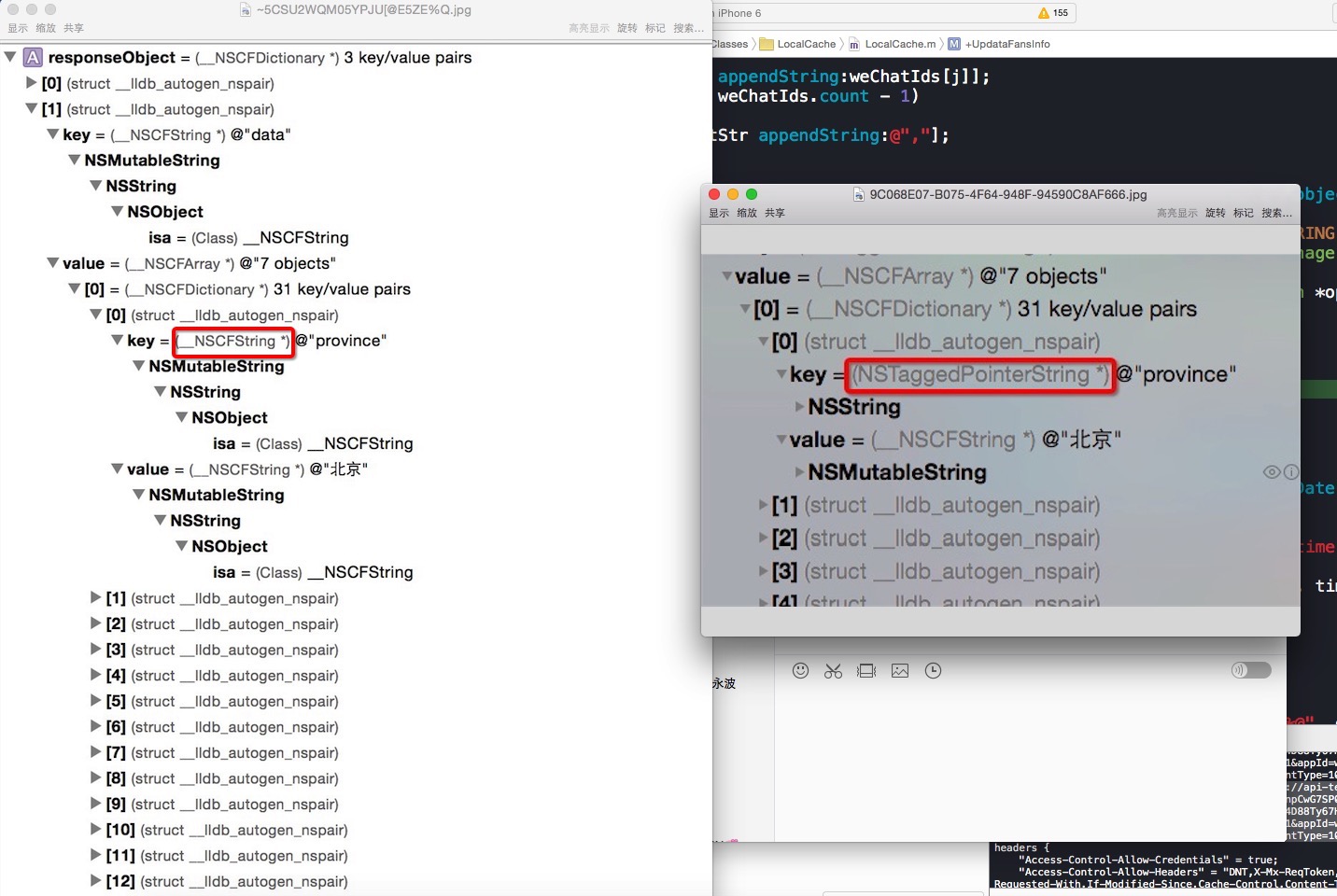1337x896 pixels.
Task: Click the M method icon before +UpdataFansInfo
Action: click(x=954, y=44)
